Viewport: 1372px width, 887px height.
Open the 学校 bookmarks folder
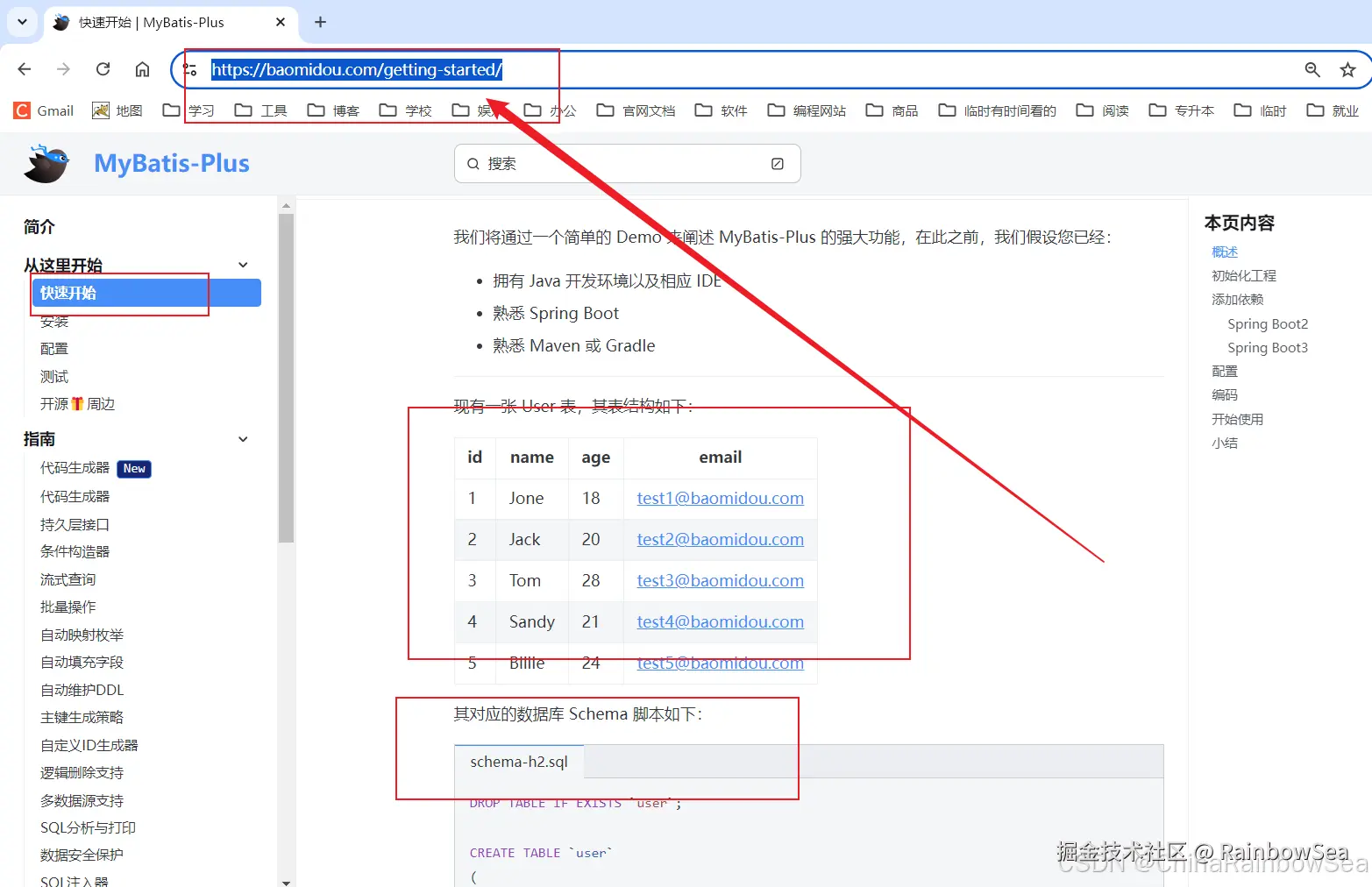pos(406,110)
